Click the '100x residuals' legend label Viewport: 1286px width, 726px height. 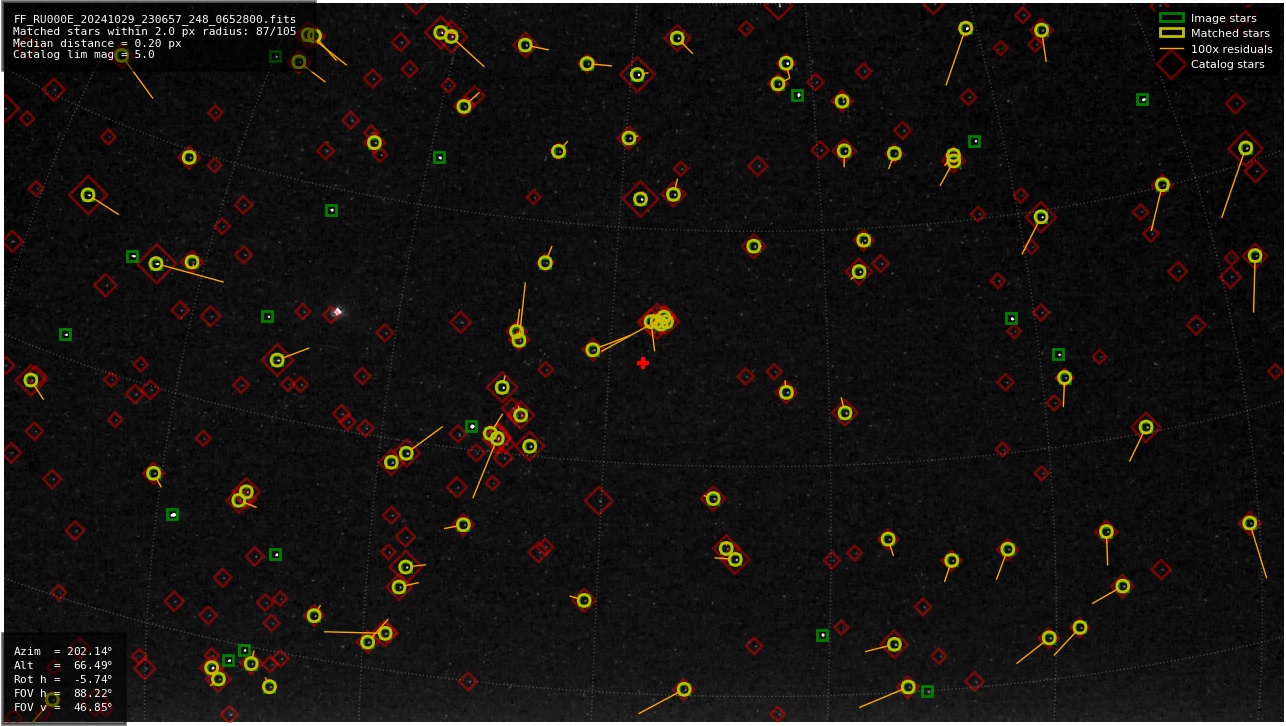(x=1232, y=49)
